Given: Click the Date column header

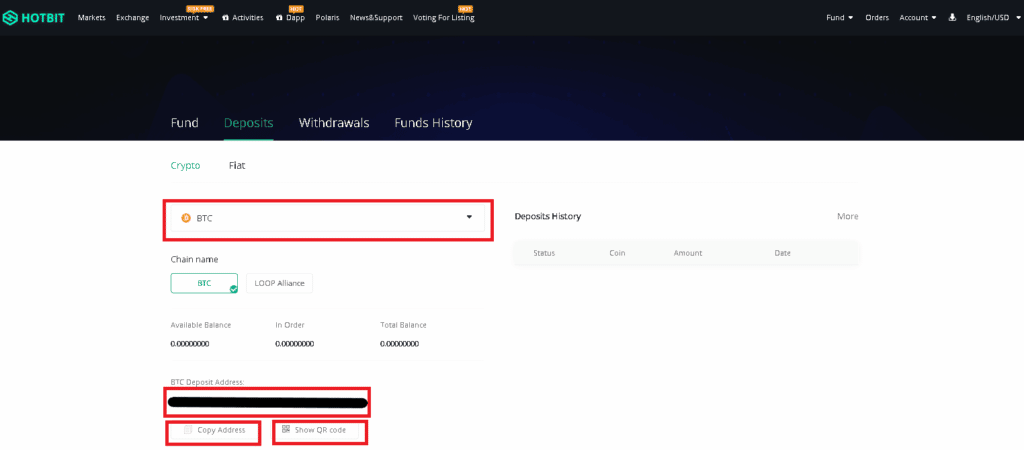Looking at the screenshot, I should point(782,253).
